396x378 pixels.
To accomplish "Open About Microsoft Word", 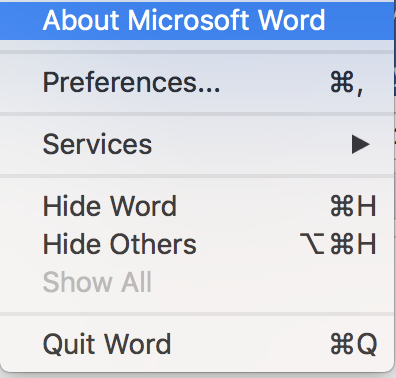I will 197,20.
